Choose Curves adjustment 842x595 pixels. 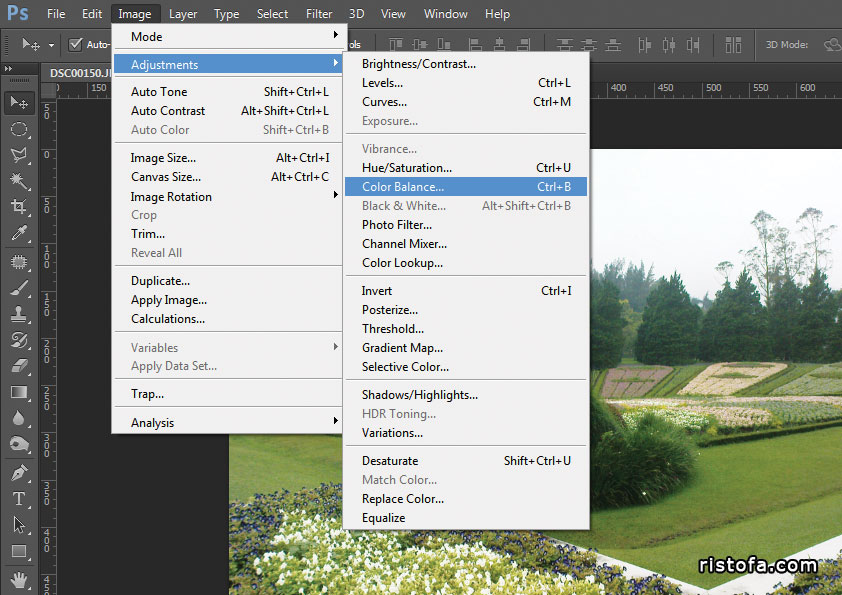pyautogui.click(x=466, y=101)
